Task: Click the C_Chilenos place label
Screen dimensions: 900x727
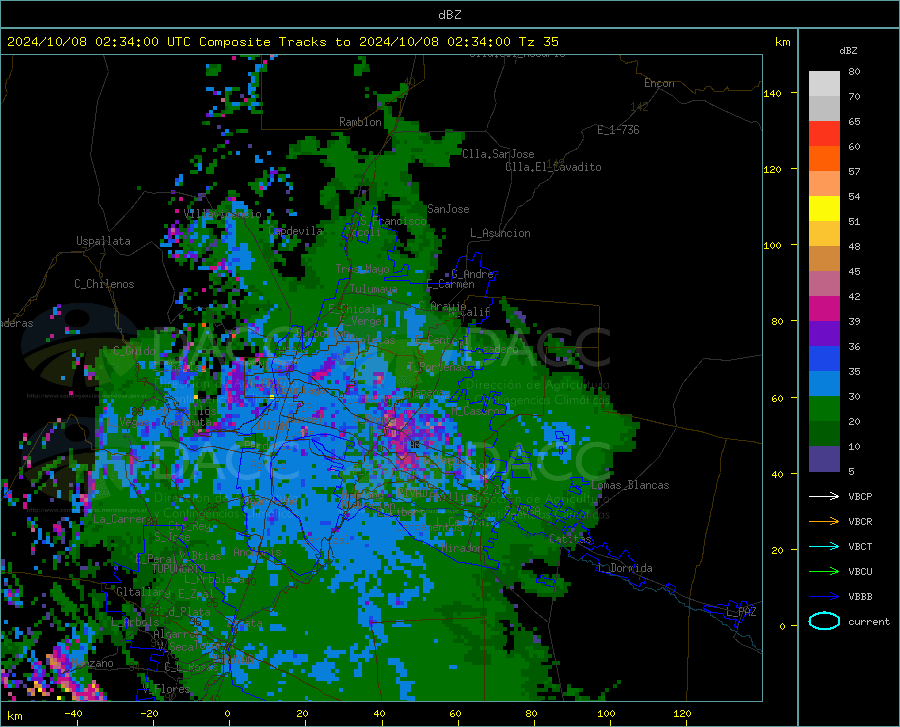Action: (x=104, y=284)
